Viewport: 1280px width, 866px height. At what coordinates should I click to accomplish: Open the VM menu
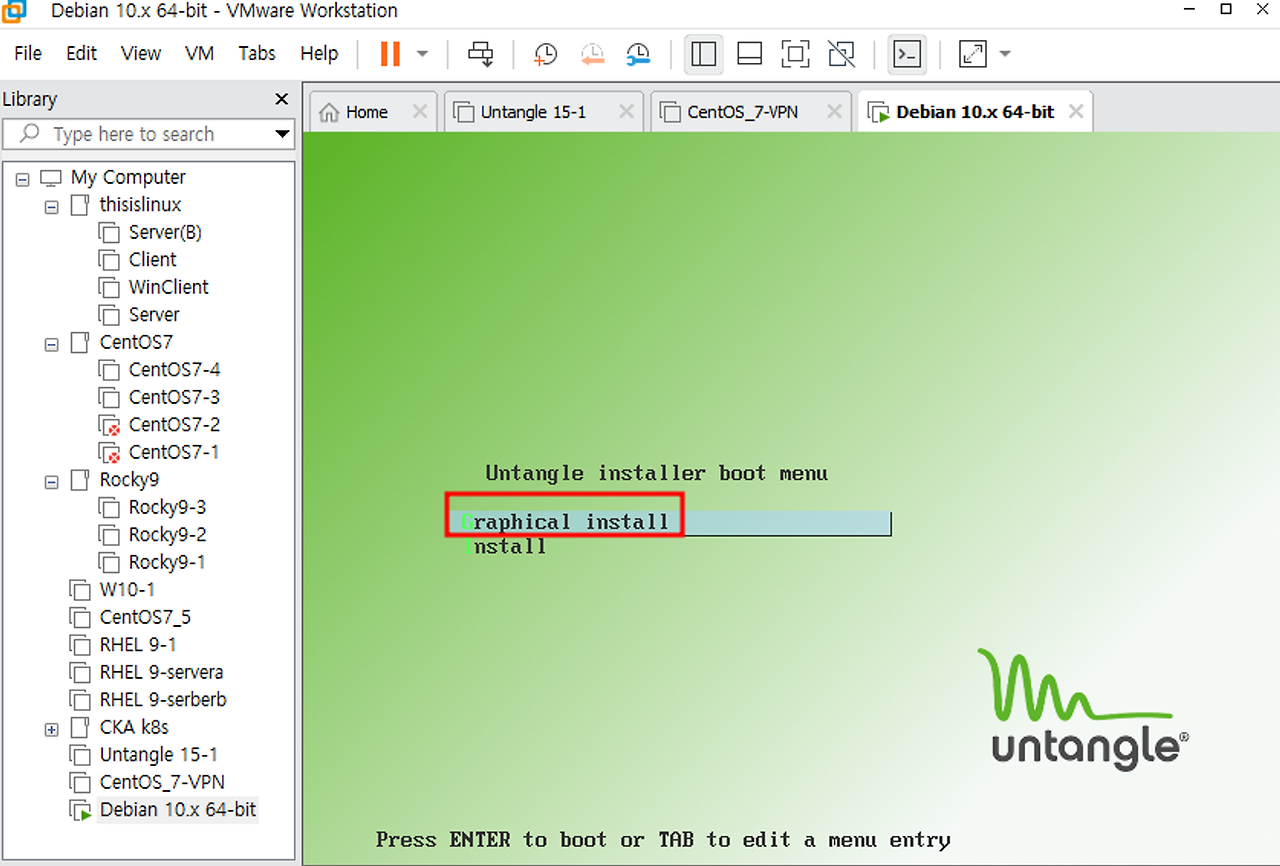click(200, 54)
